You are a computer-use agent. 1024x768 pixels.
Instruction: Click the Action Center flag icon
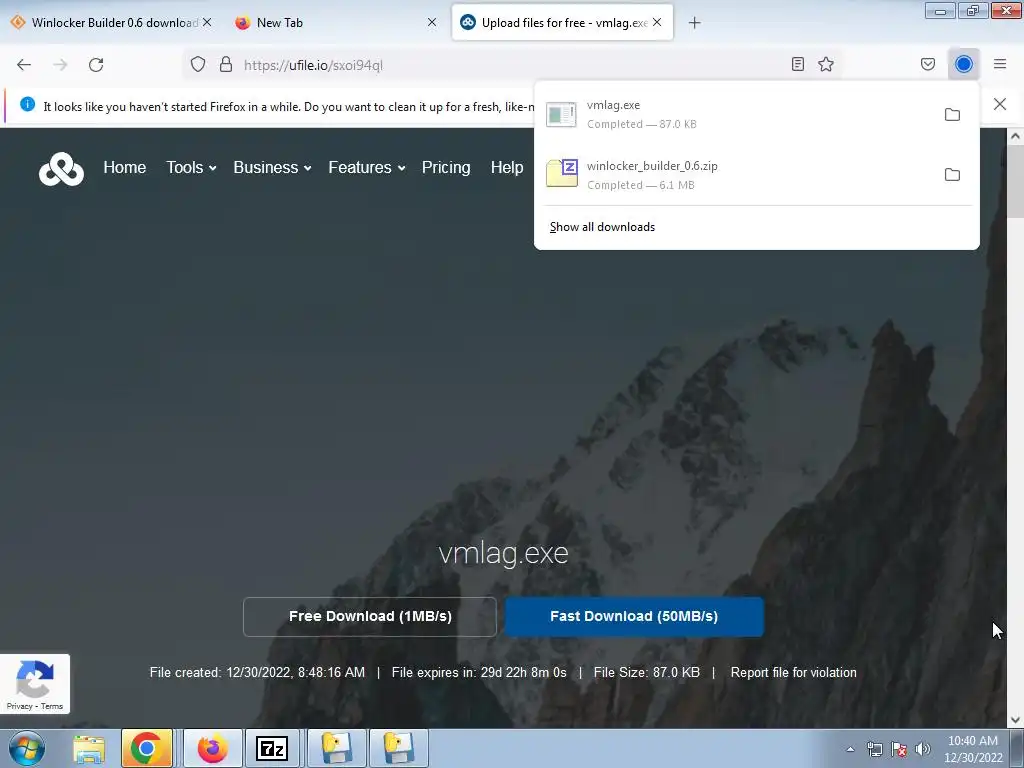pos(899,749)
